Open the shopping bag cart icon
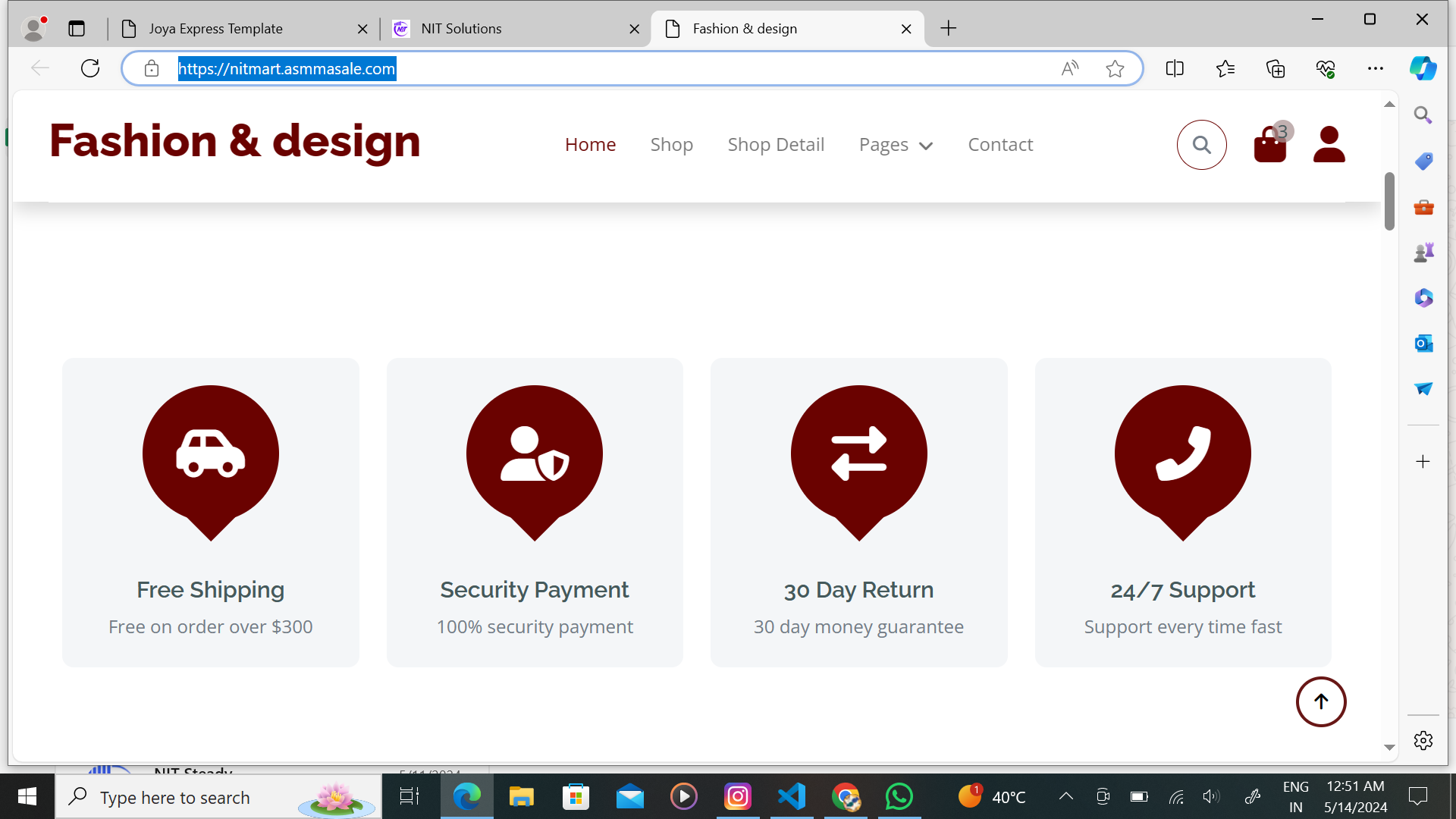This screenshot has height=819, width=1456. (x=1270, y=145)
